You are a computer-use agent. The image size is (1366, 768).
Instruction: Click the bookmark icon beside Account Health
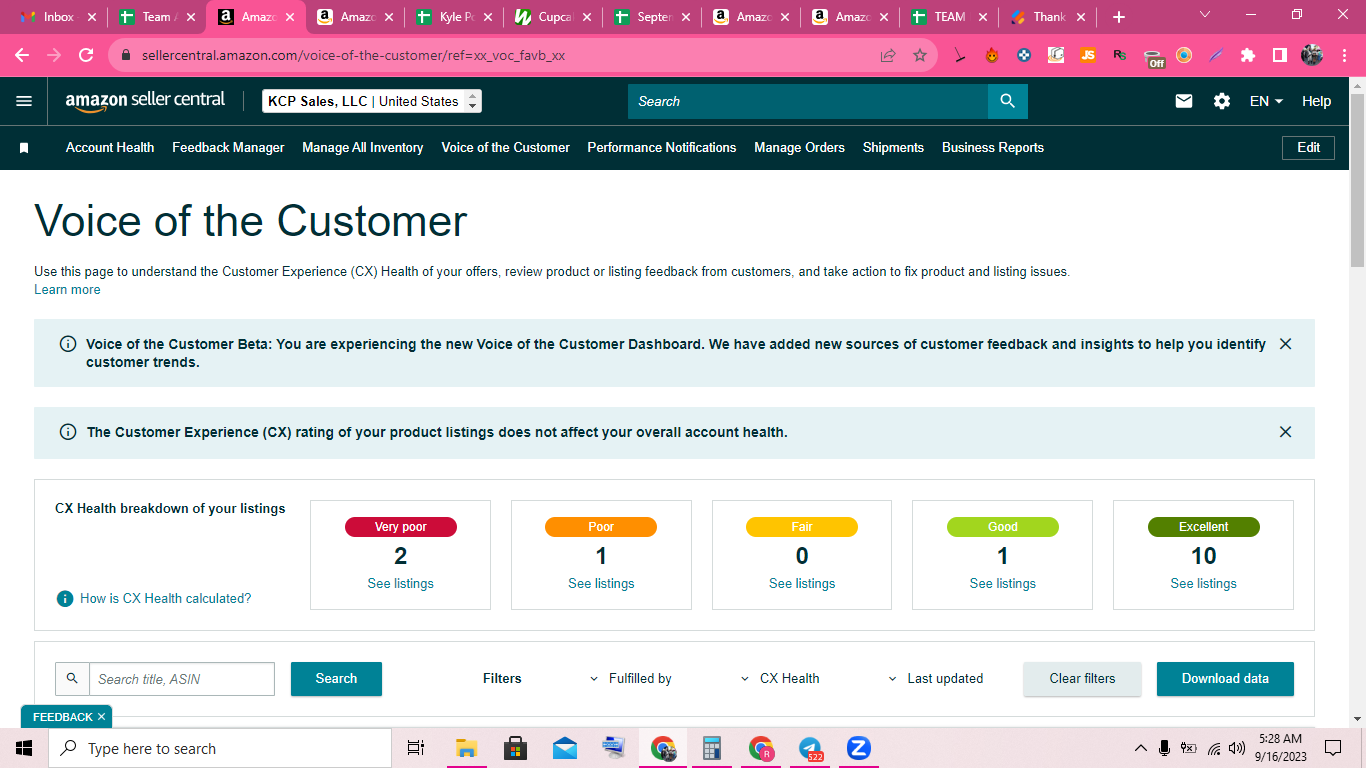[x=24, y=148]
